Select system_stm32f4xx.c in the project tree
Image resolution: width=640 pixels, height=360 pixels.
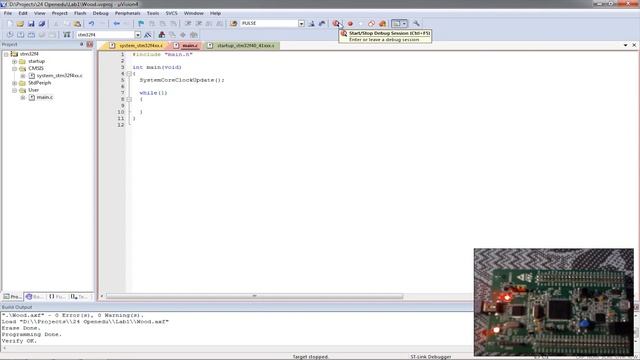(59, 76)
